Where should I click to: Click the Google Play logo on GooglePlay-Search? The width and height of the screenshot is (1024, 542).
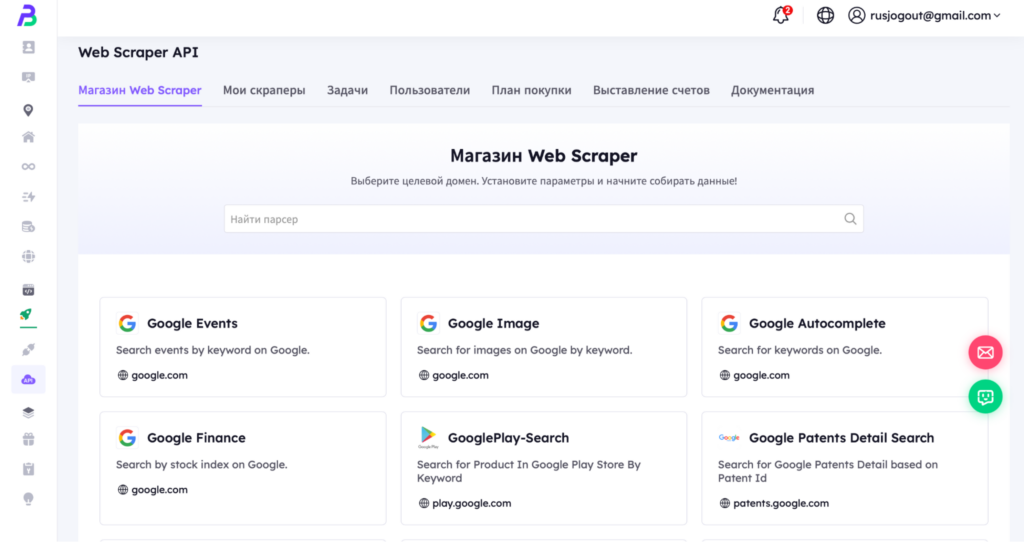click(428, 437)
